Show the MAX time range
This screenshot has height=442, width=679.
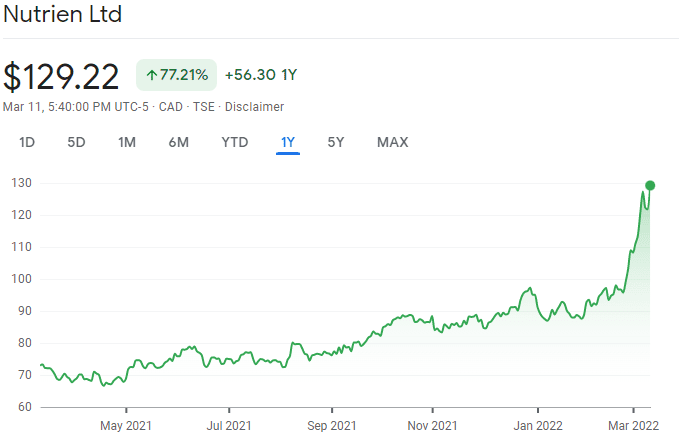(392, 142)
